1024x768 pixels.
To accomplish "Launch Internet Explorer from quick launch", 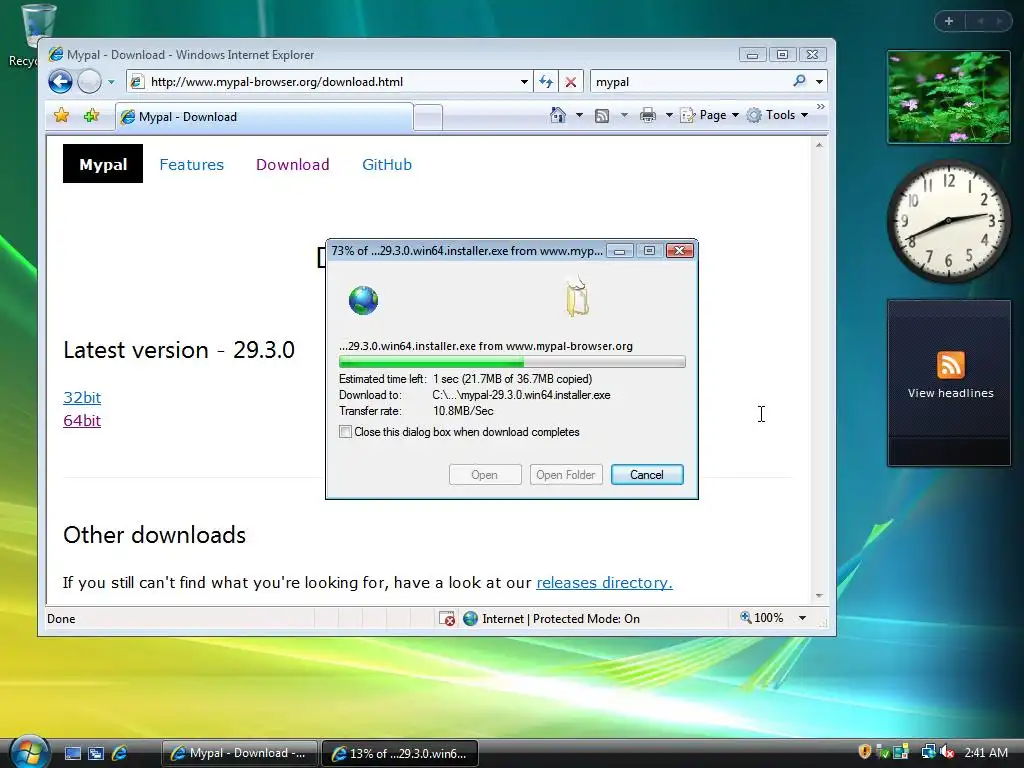I will tap(120, 753).
